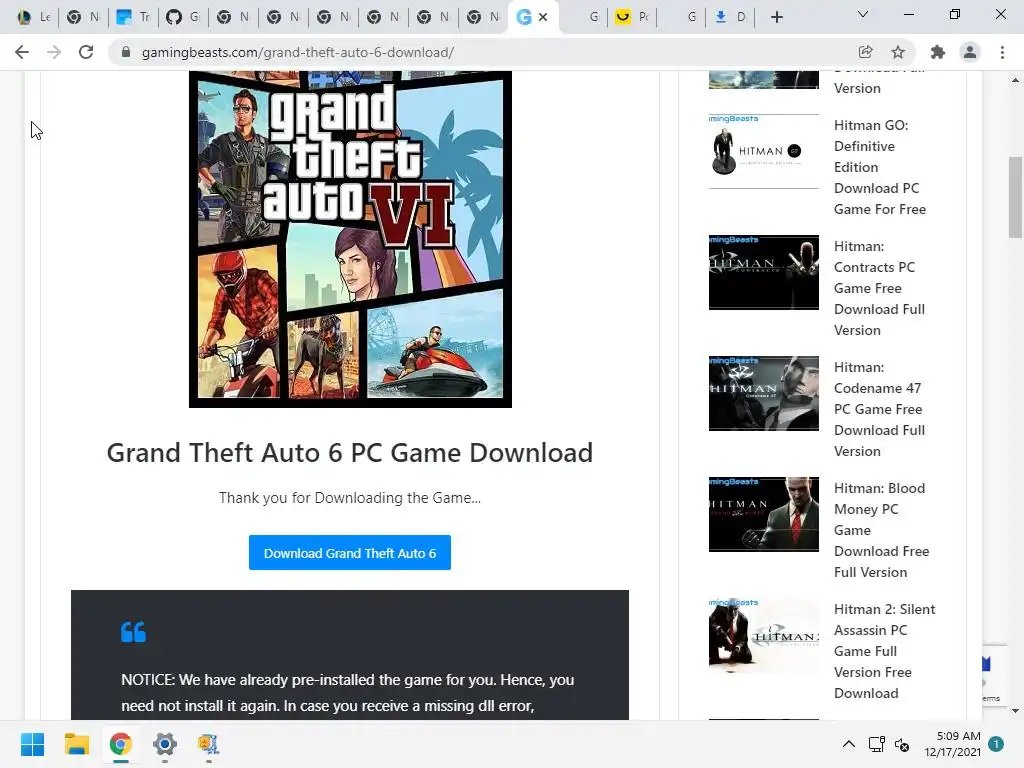Share this page using the share icon

pyautogui.click(x=865, y=52)
